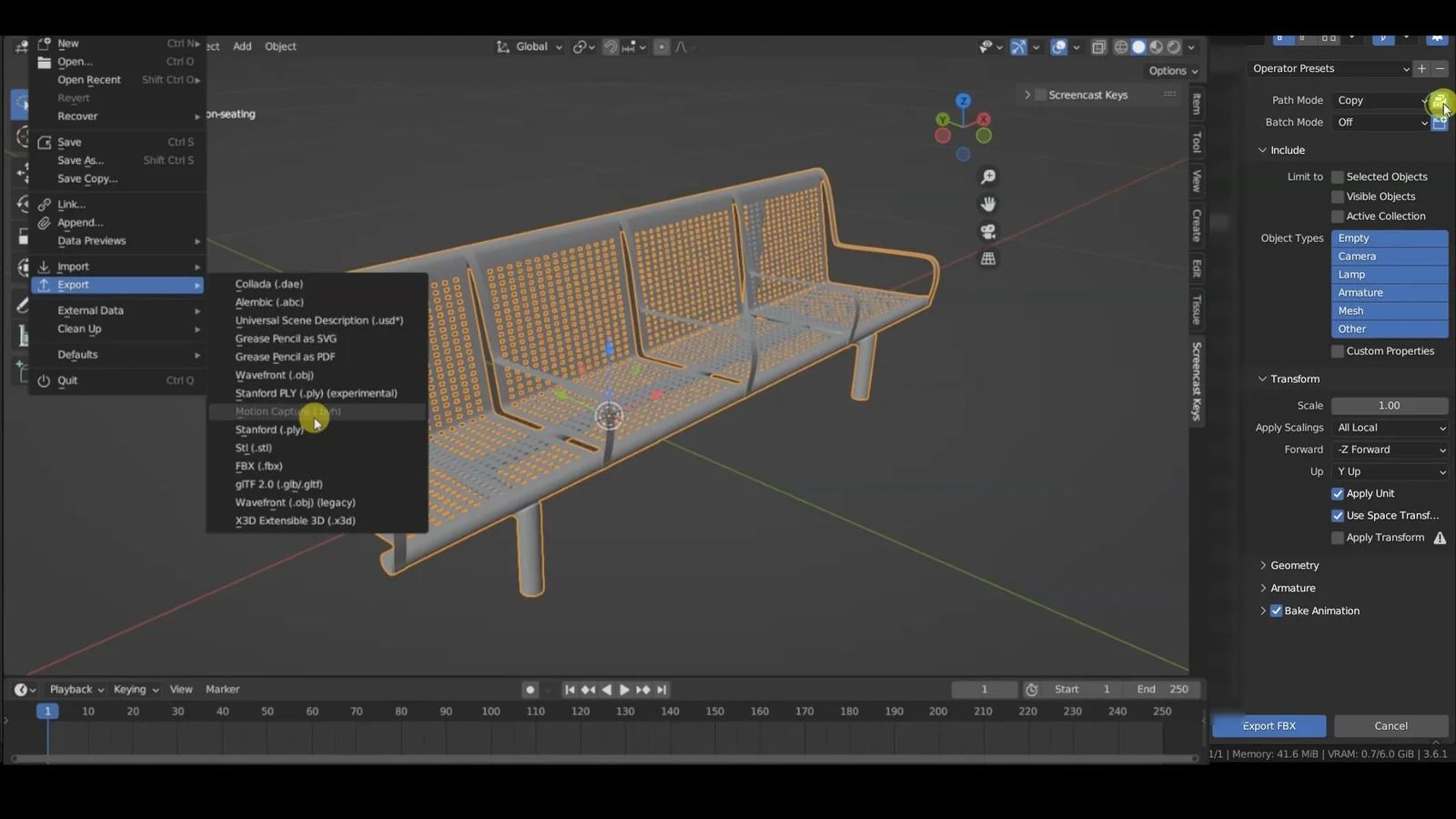
Task: Click the Scale value field
Action: (x=1389, y=406)
